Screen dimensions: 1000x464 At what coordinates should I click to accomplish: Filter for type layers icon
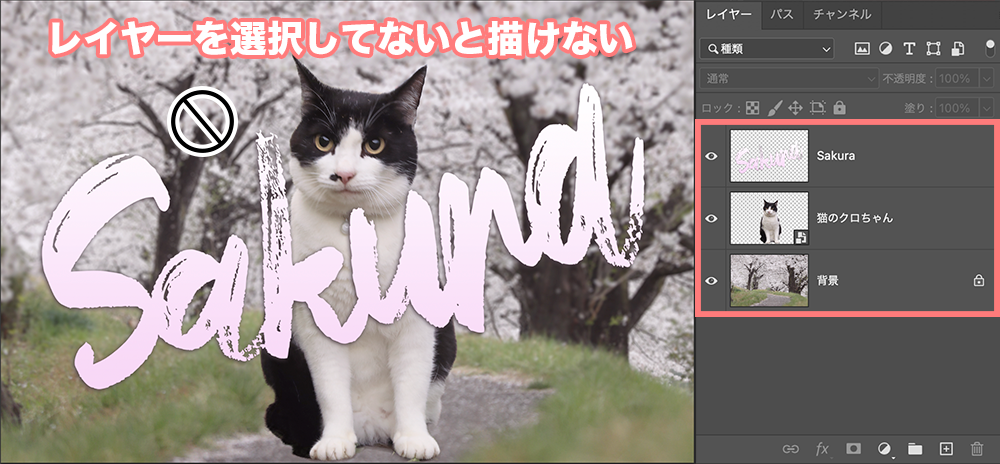coord(909,48)
